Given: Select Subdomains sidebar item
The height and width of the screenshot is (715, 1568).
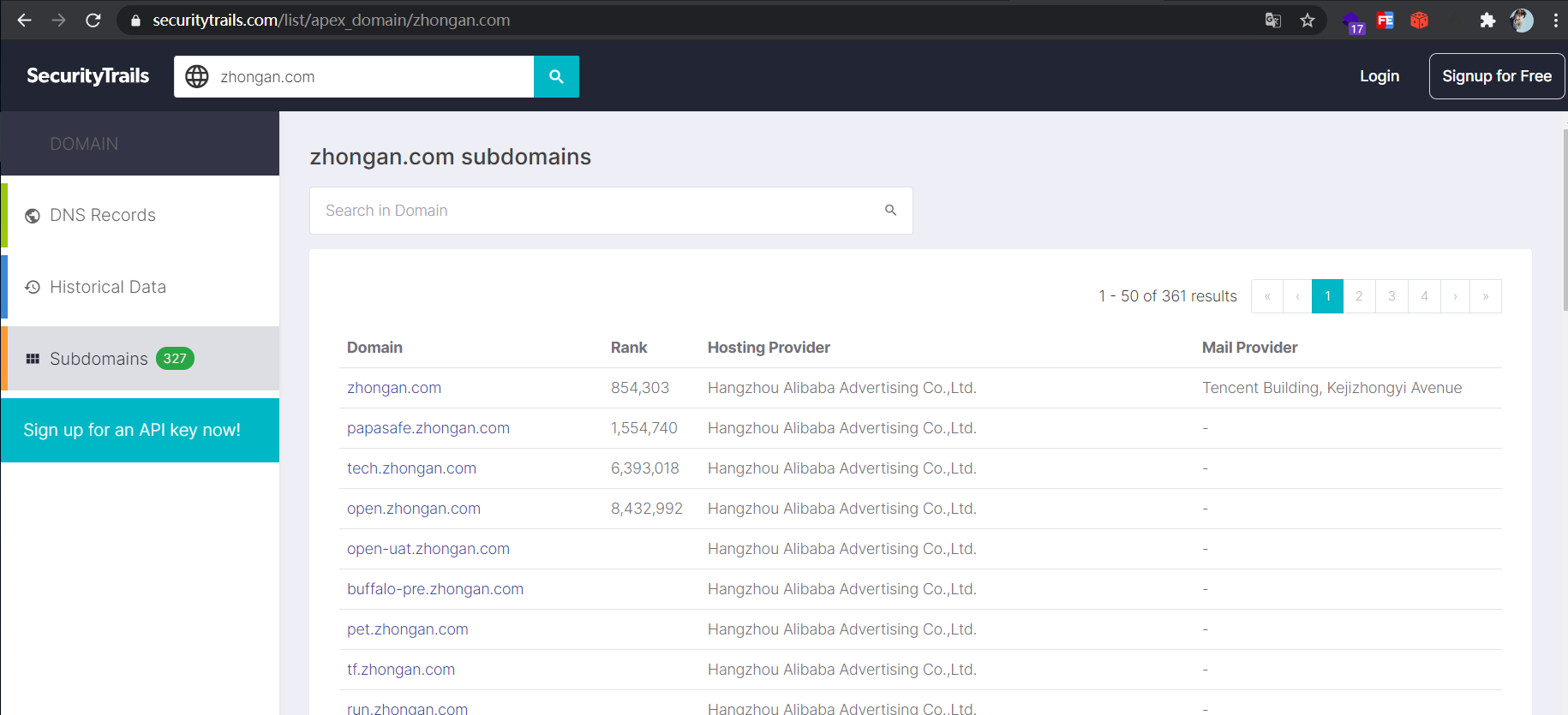Looking at the screenshot, I should click(x=140, y=358).
